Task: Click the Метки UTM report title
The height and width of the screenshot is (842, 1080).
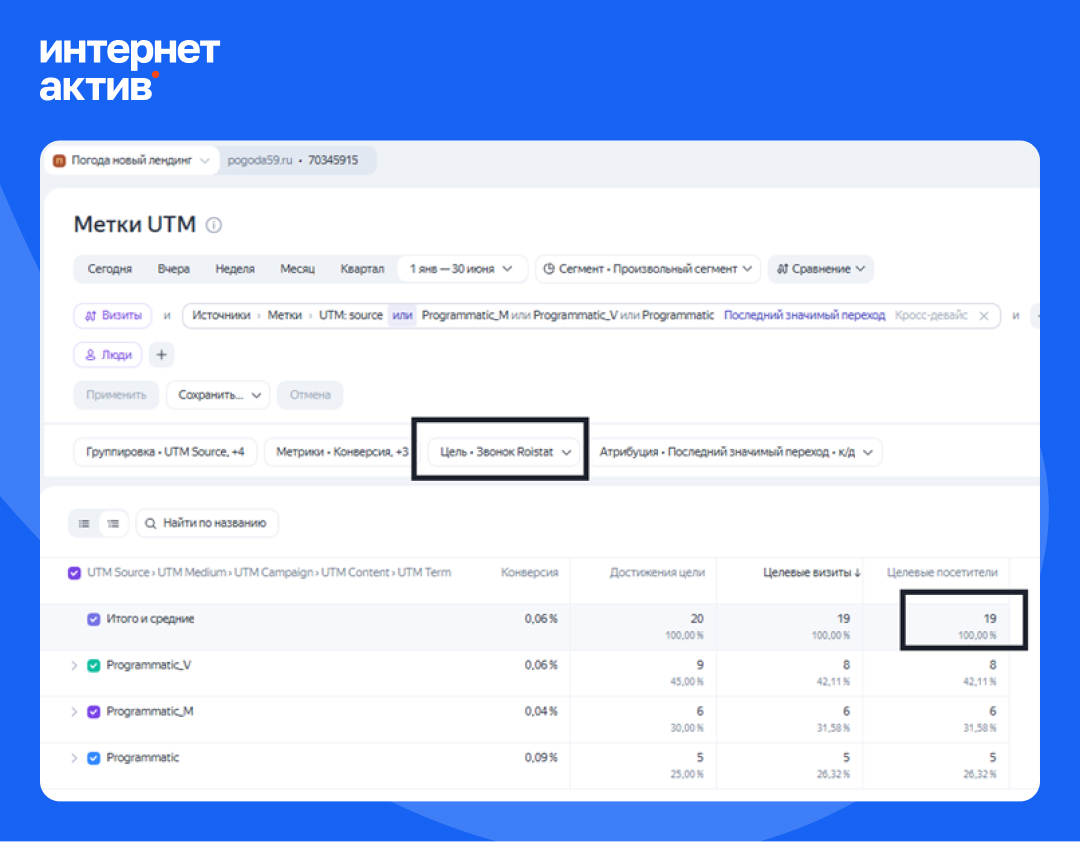Action: (135, 225)
